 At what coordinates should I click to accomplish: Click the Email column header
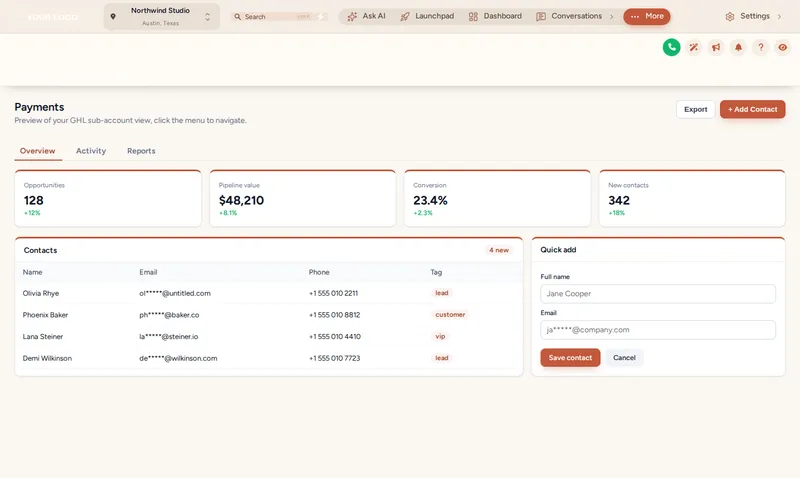tap(148, 272)
